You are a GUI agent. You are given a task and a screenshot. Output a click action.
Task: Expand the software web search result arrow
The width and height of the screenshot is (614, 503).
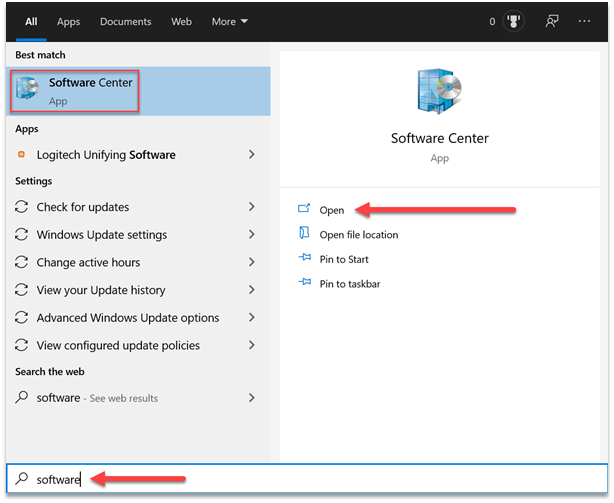point(251,398)
